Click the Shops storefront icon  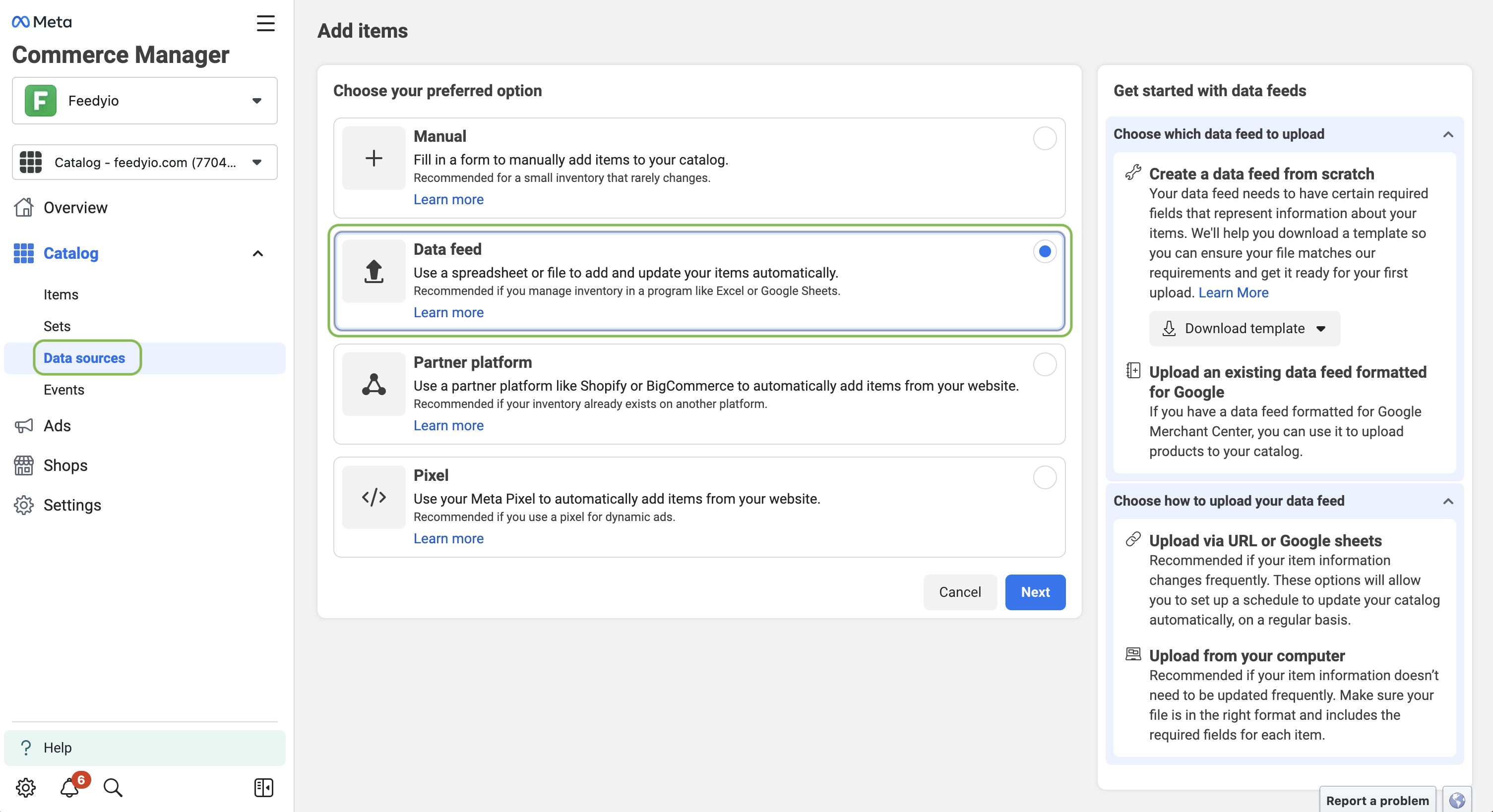click(x=24, y=465)
